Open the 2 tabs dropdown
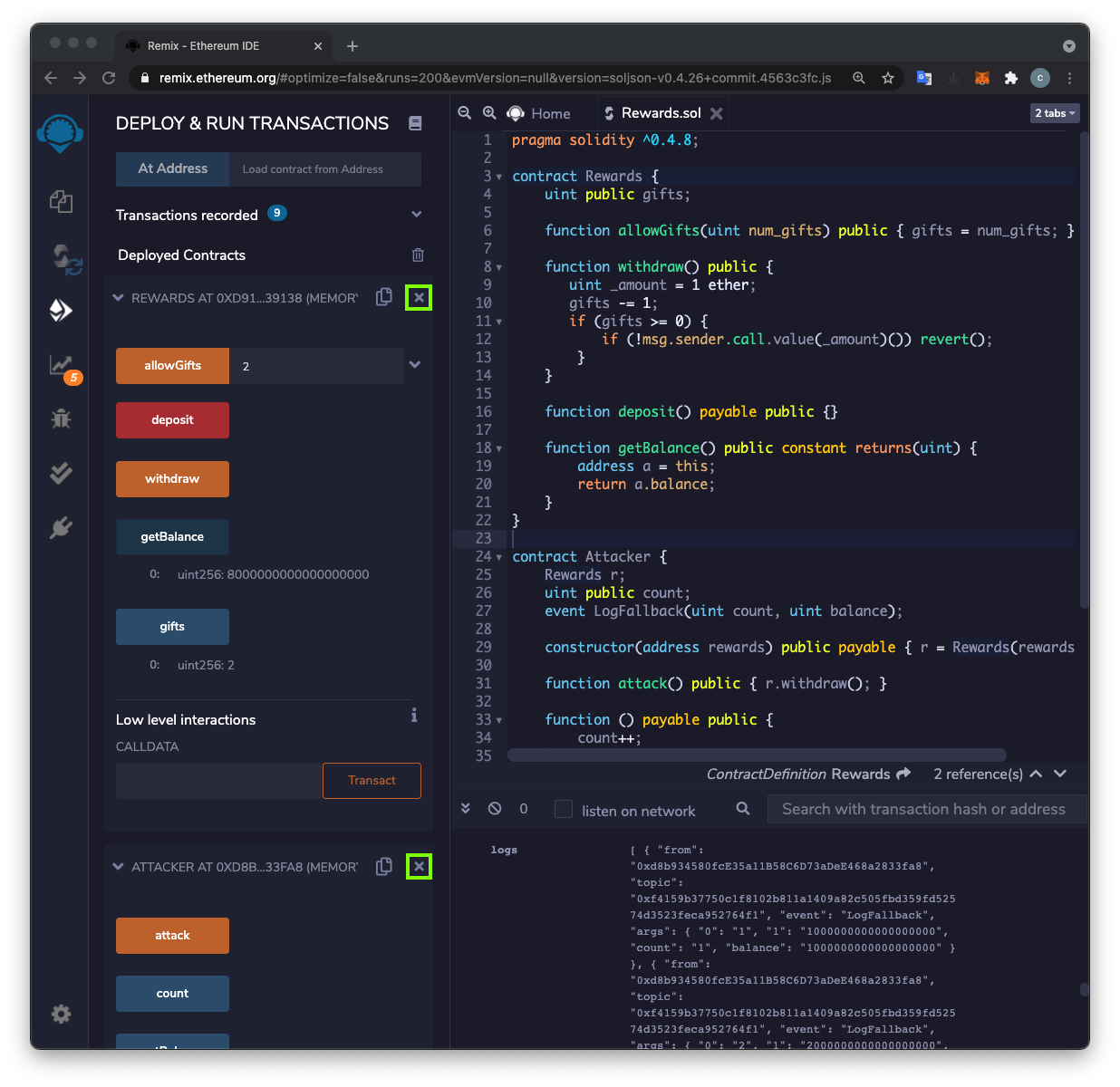 [1055, 113]
